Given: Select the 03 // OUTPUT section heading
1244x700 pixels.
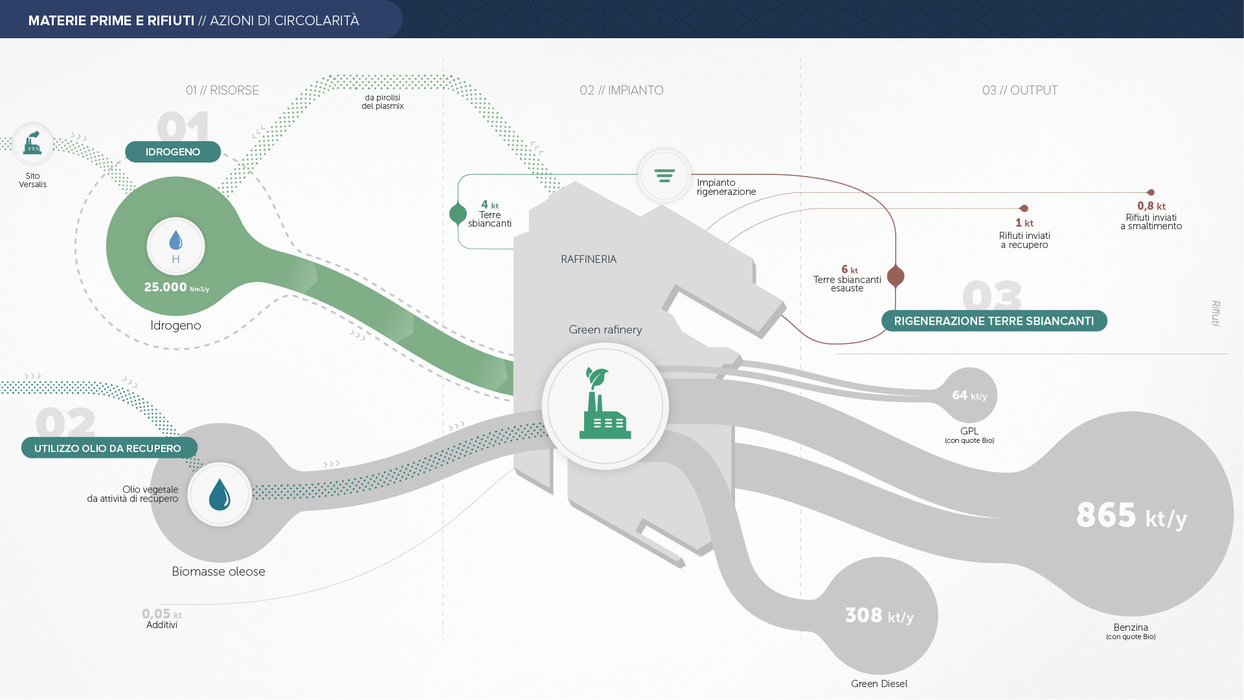Looking at the screenshot, I should (x=1019, y=90).
